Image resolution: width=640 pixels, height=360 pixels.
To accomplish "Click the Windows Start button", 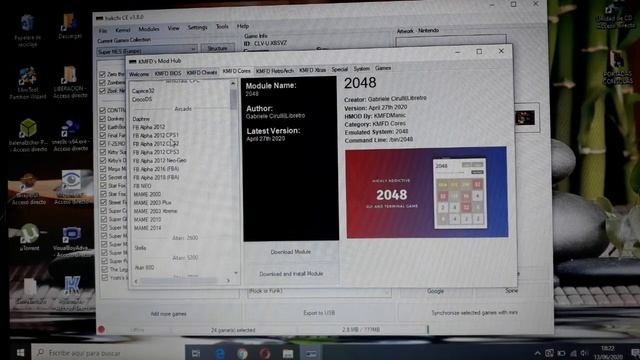I will pyautogui.click(x=19, y=352).
